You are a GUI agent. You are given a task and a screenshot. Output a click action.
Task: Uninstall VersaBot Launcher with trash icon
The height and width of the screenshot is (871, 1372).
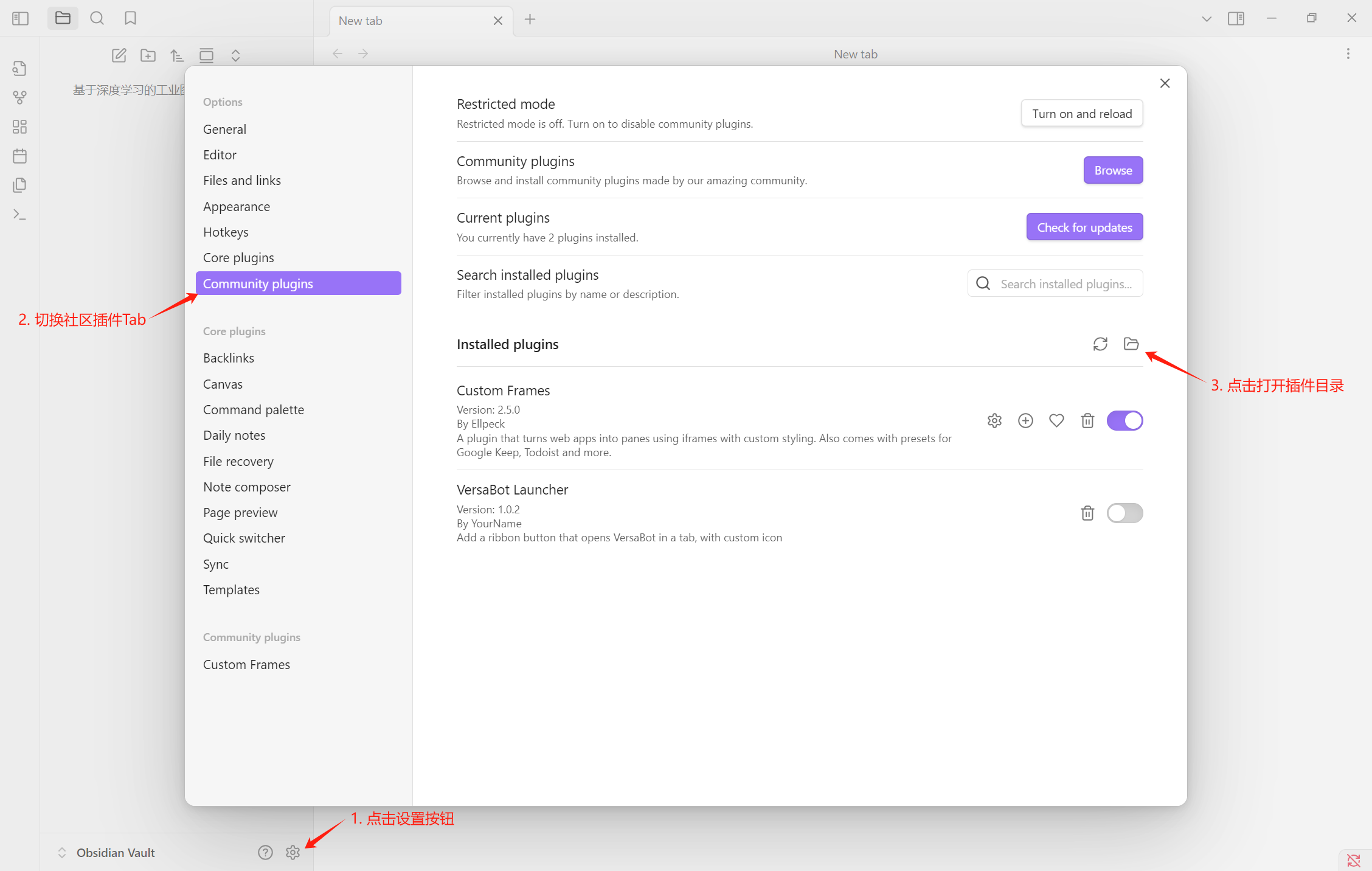[1087, 513]
